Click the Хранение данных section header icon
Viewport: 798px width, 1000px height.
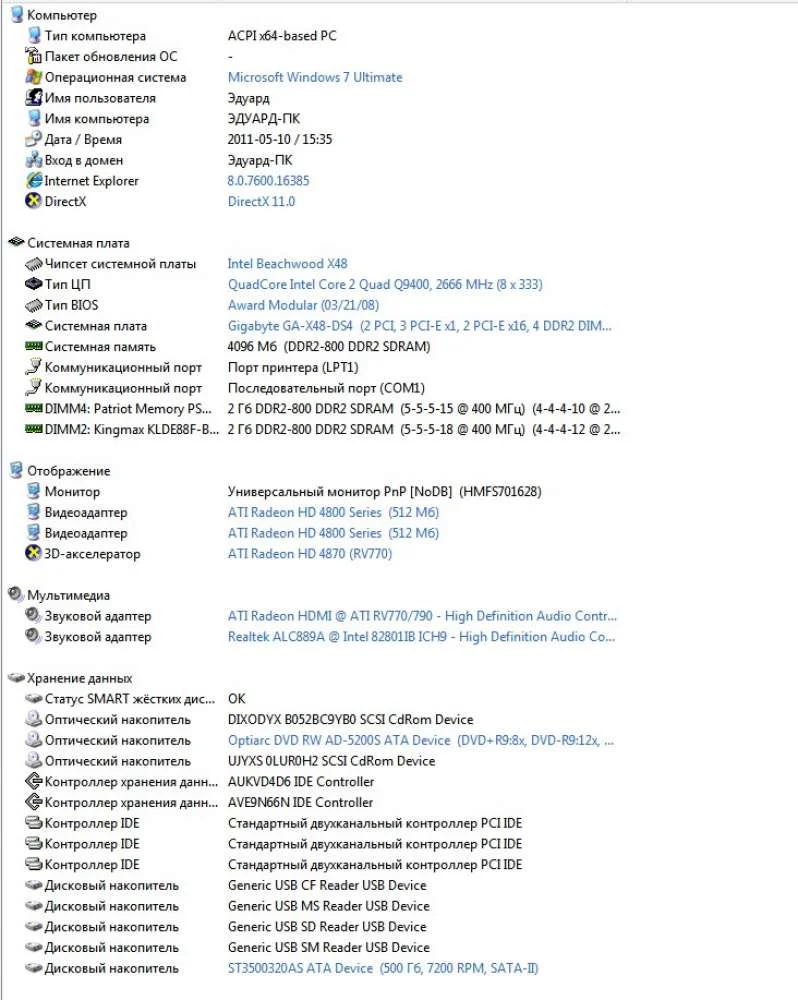[17, 677]
